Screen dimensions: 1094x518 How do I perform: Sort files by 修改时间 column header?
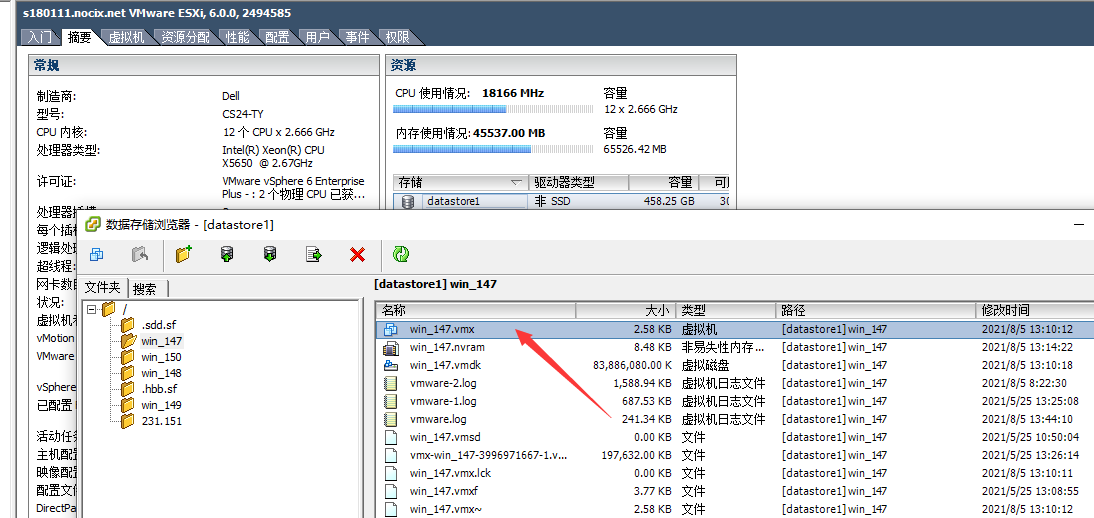(x=1035, y=311)
